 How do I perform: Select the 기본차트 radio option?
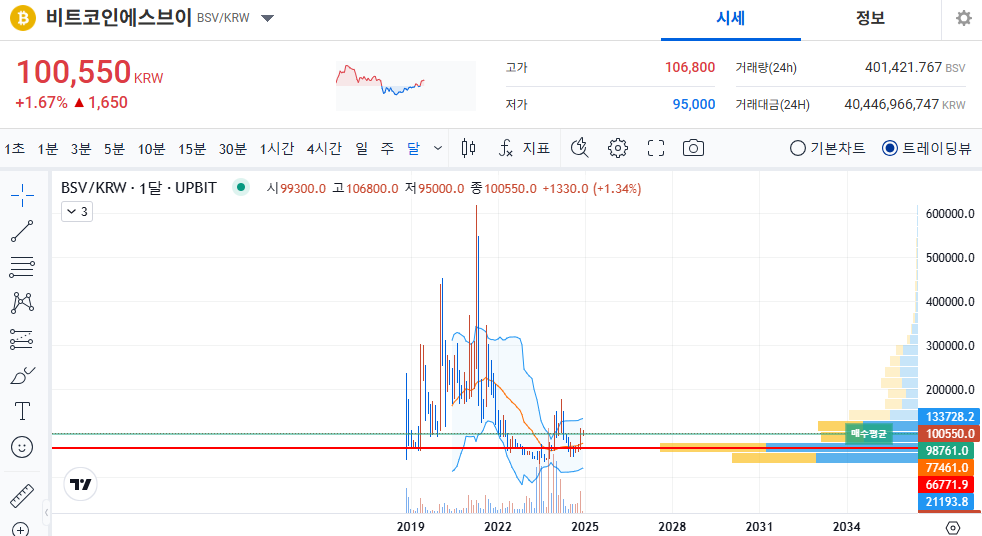[827, 148]
